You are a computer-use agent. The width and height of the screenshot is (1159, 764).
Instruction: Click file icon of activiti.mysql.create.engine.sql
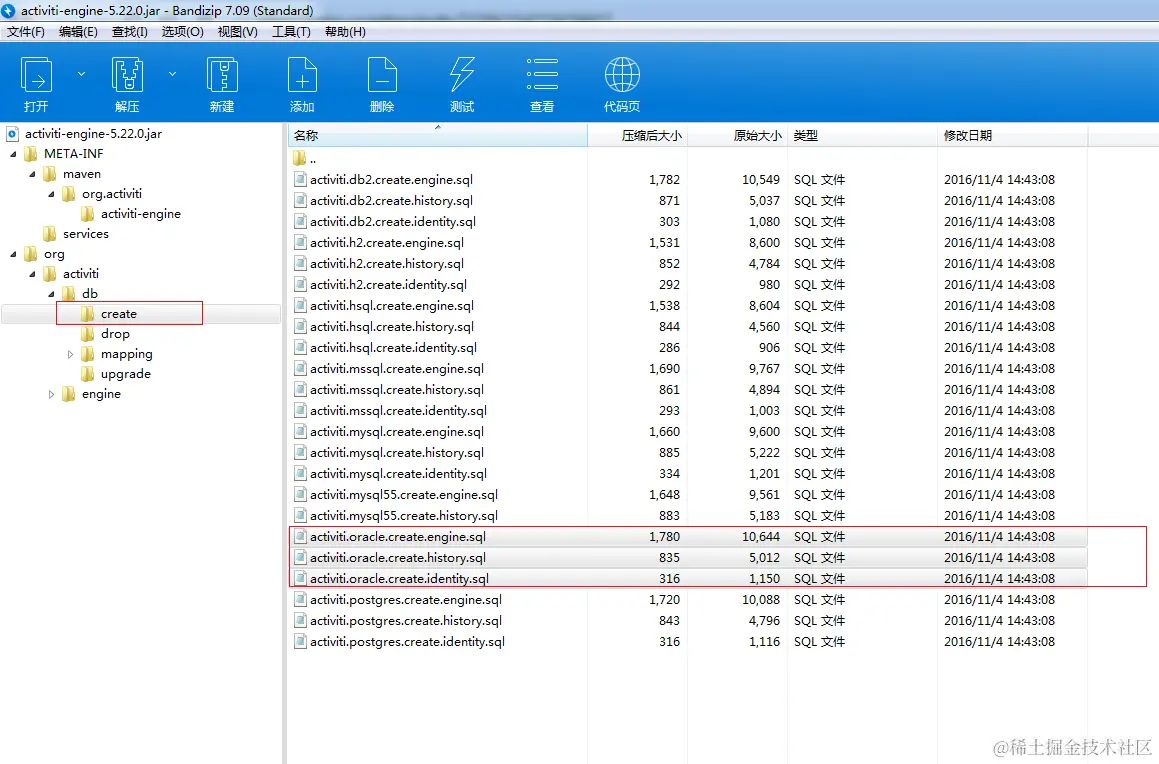(x=300, y=432)
